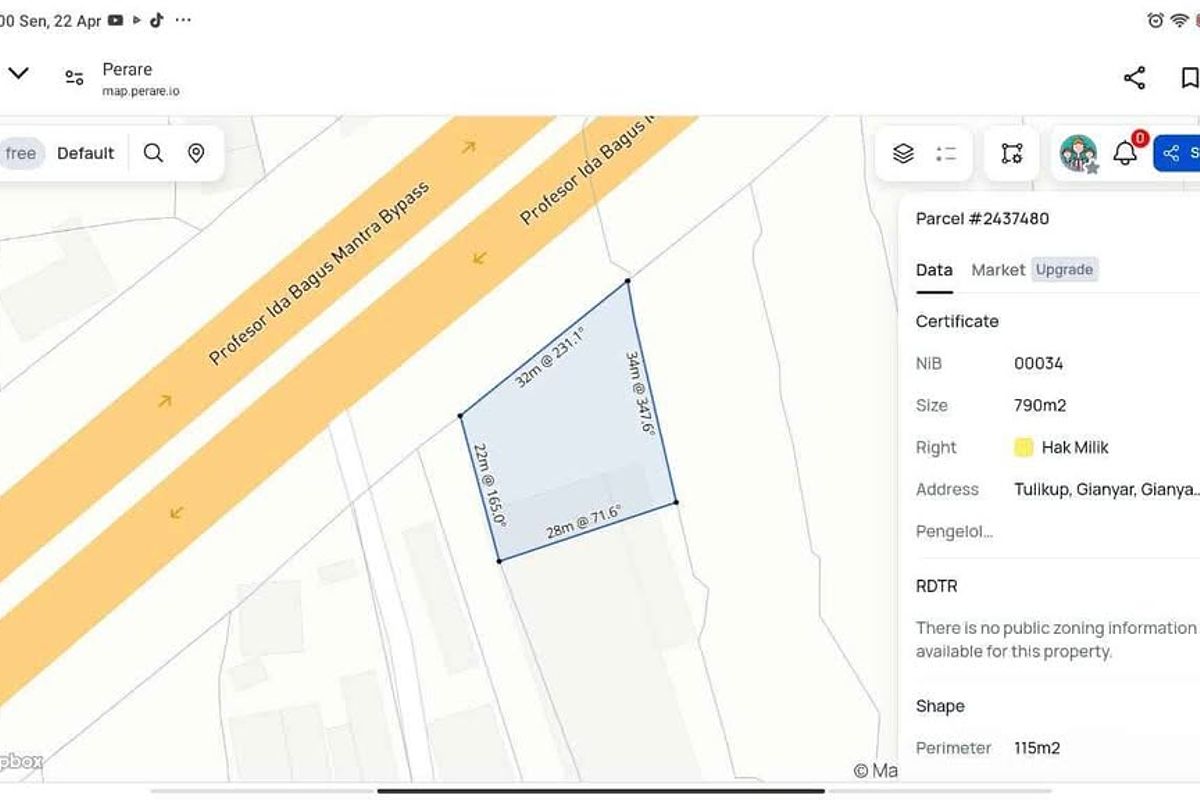Open the notifications bell

point(1126,153)
